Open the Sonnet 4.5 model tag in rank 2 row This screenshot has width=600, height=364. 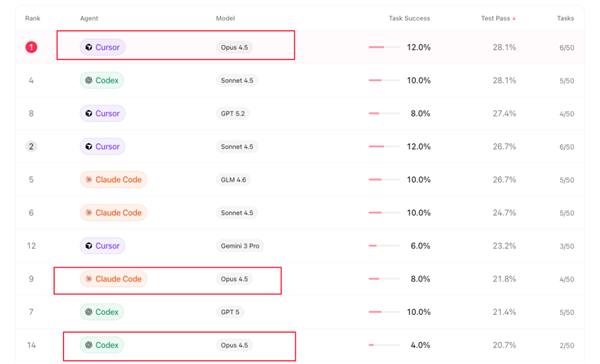coord(237,147)
